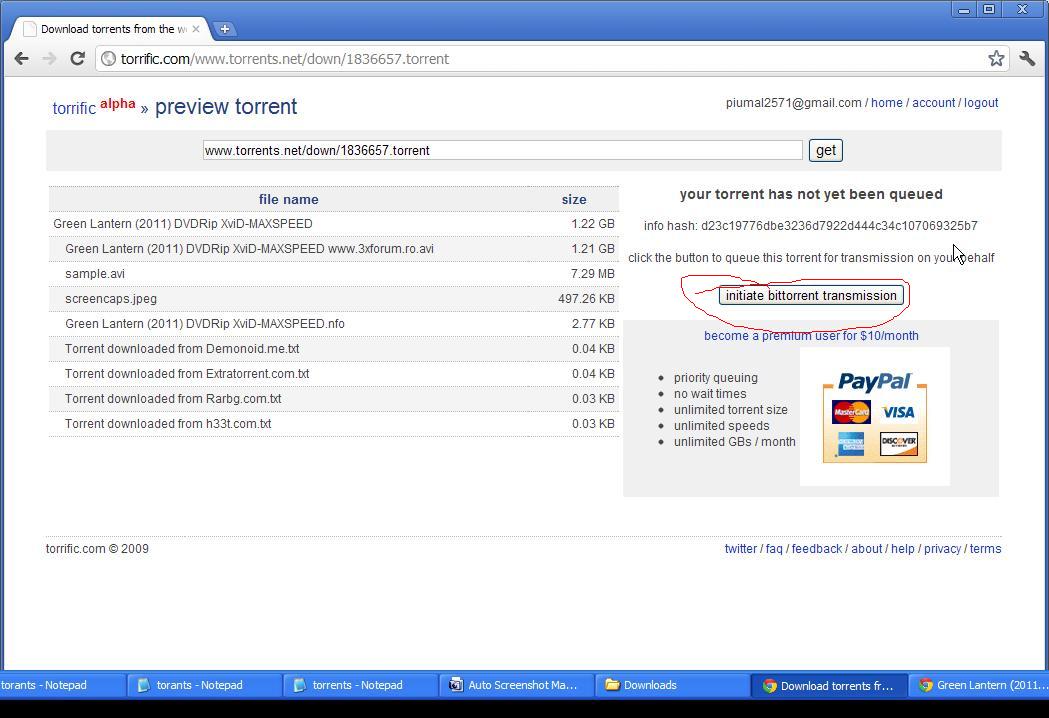
Task: Select the Download torrents browser tab
Action: [112, 29]
